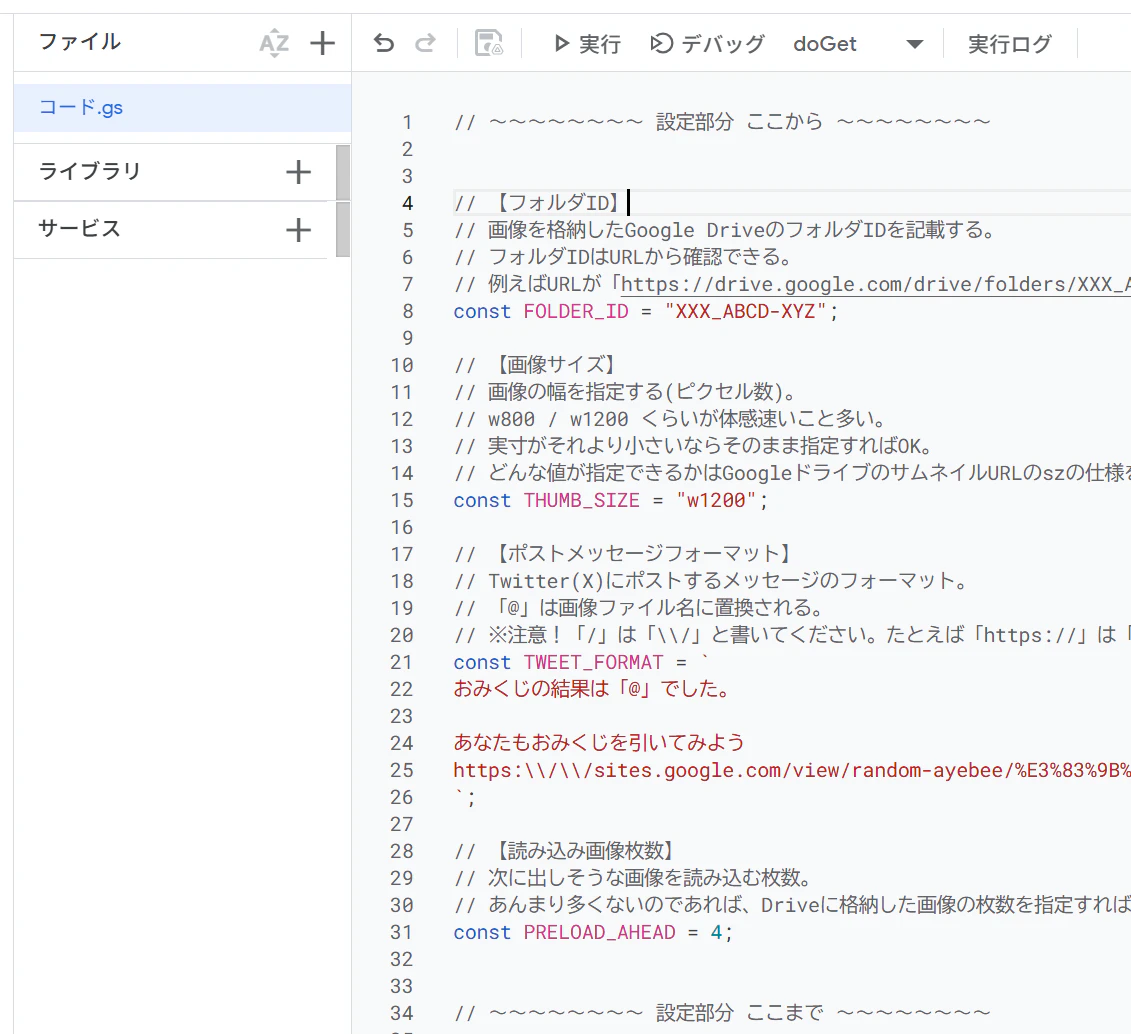Run the selected function 実行
The image size is (1131, 1034).
587,44
